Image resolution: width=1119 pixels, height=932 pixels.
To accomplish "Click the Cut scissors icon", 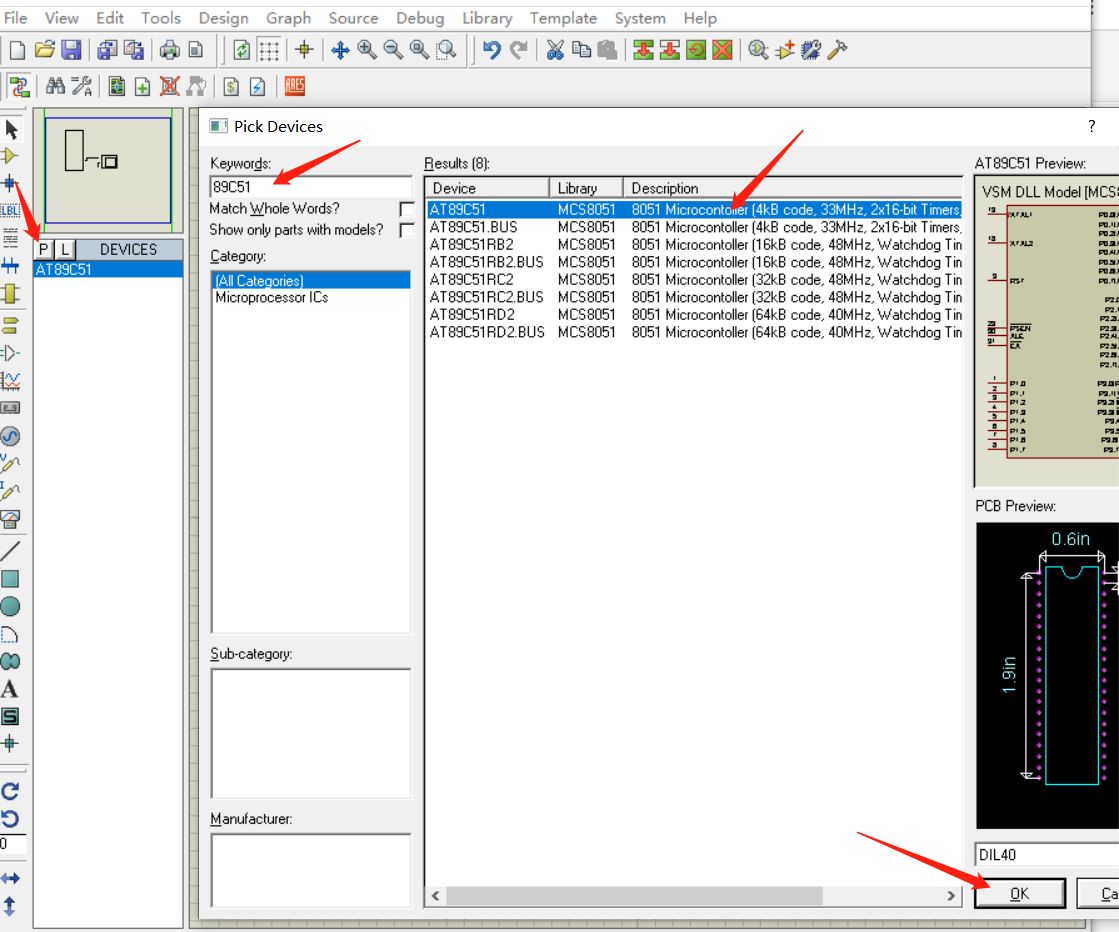I will coord(555,50).
